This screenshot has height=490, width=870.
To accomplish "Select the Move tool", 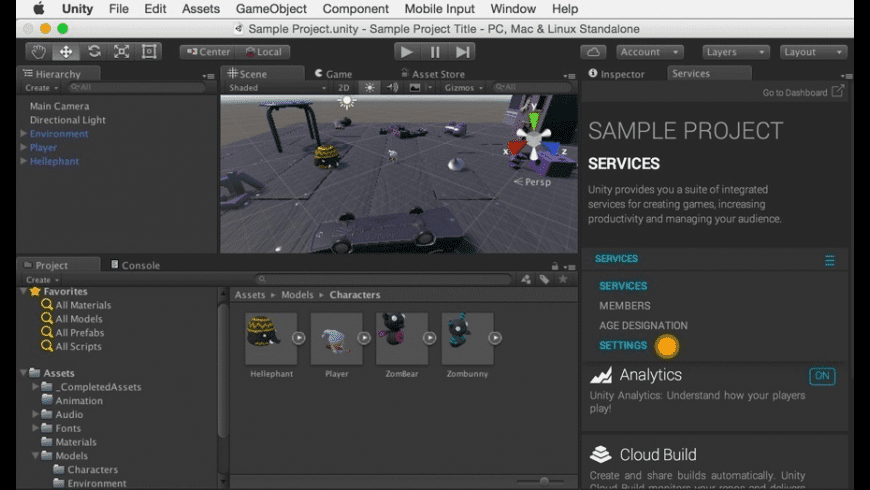I will pyautogui.click(x=66, y=52).
